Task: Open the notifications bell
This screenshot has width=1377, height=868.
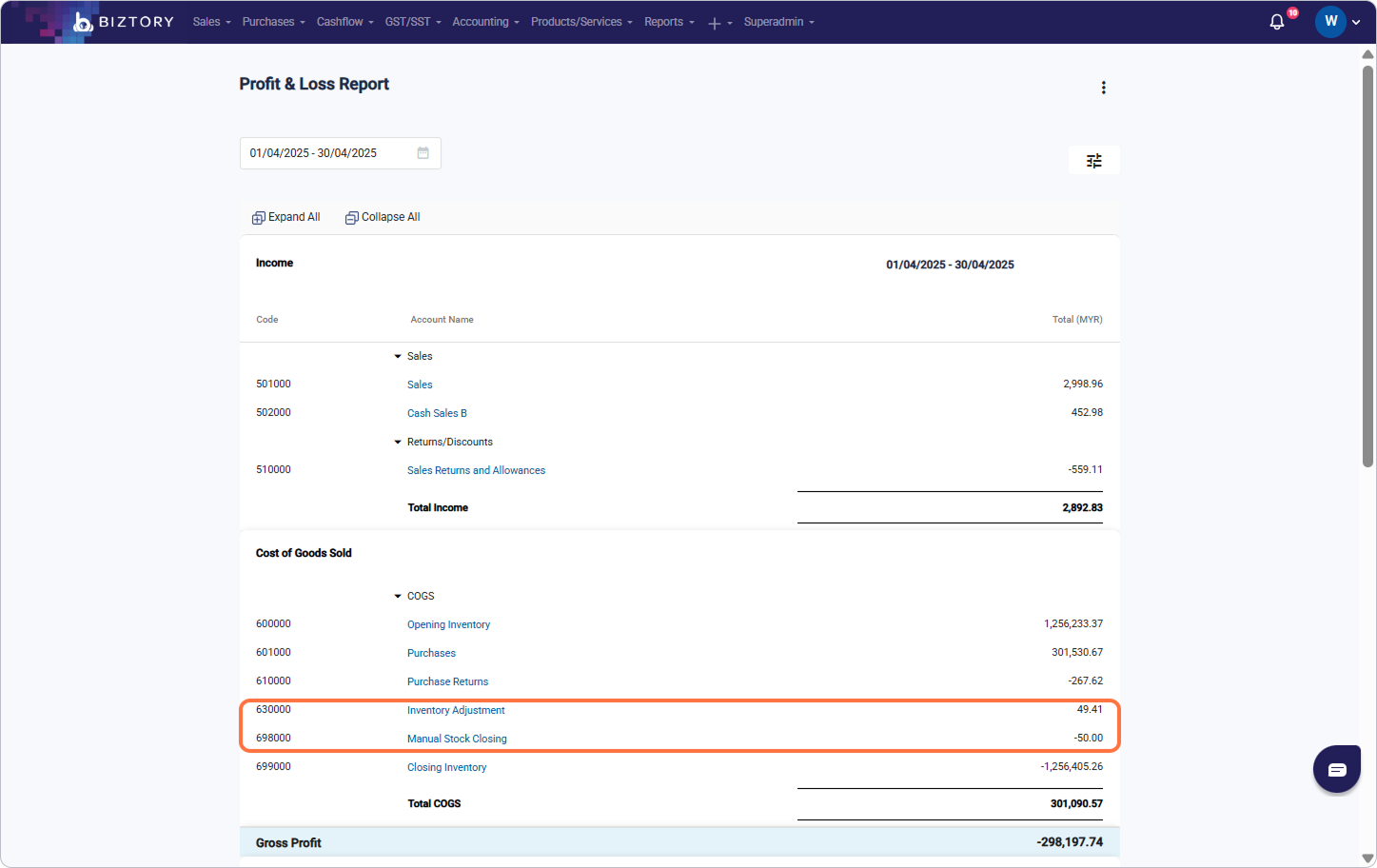Action: coord(1277,22)
